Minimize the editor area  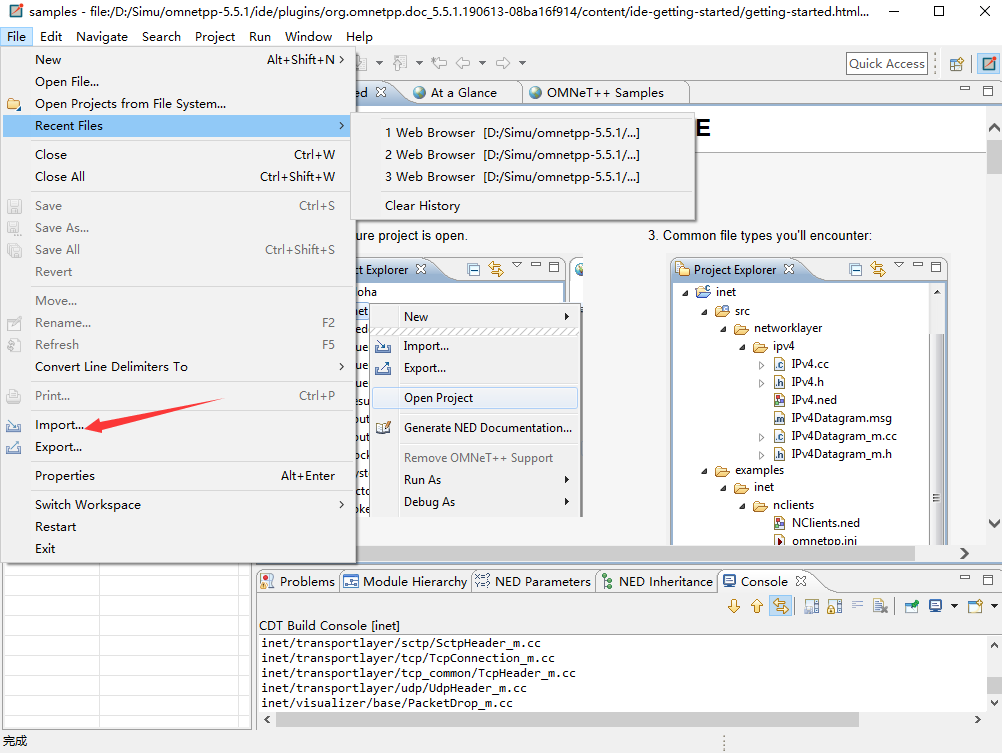(x=965, y=89)
